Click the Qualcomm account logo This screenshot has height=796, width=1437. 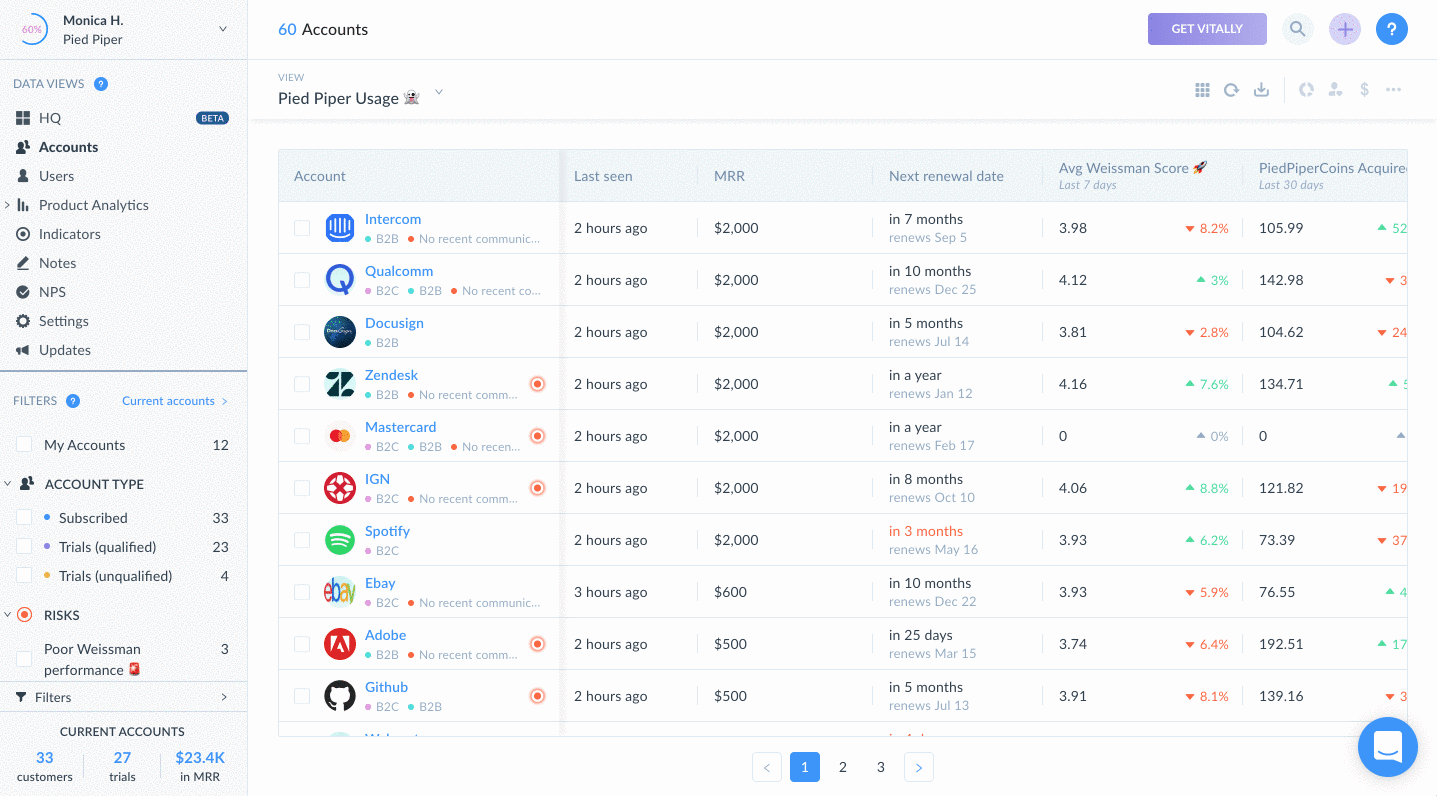340,280
